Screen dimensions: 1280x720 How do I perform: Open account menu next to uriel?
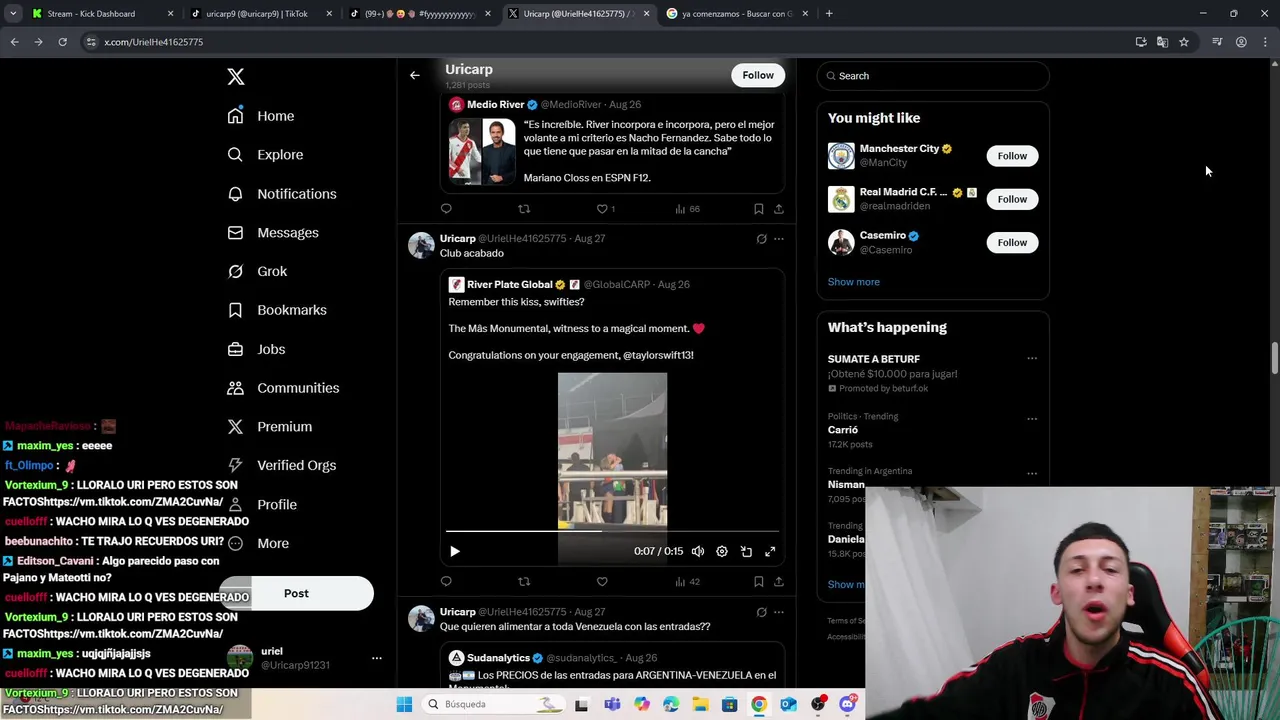pyautogui.click(x=377, y=658)
